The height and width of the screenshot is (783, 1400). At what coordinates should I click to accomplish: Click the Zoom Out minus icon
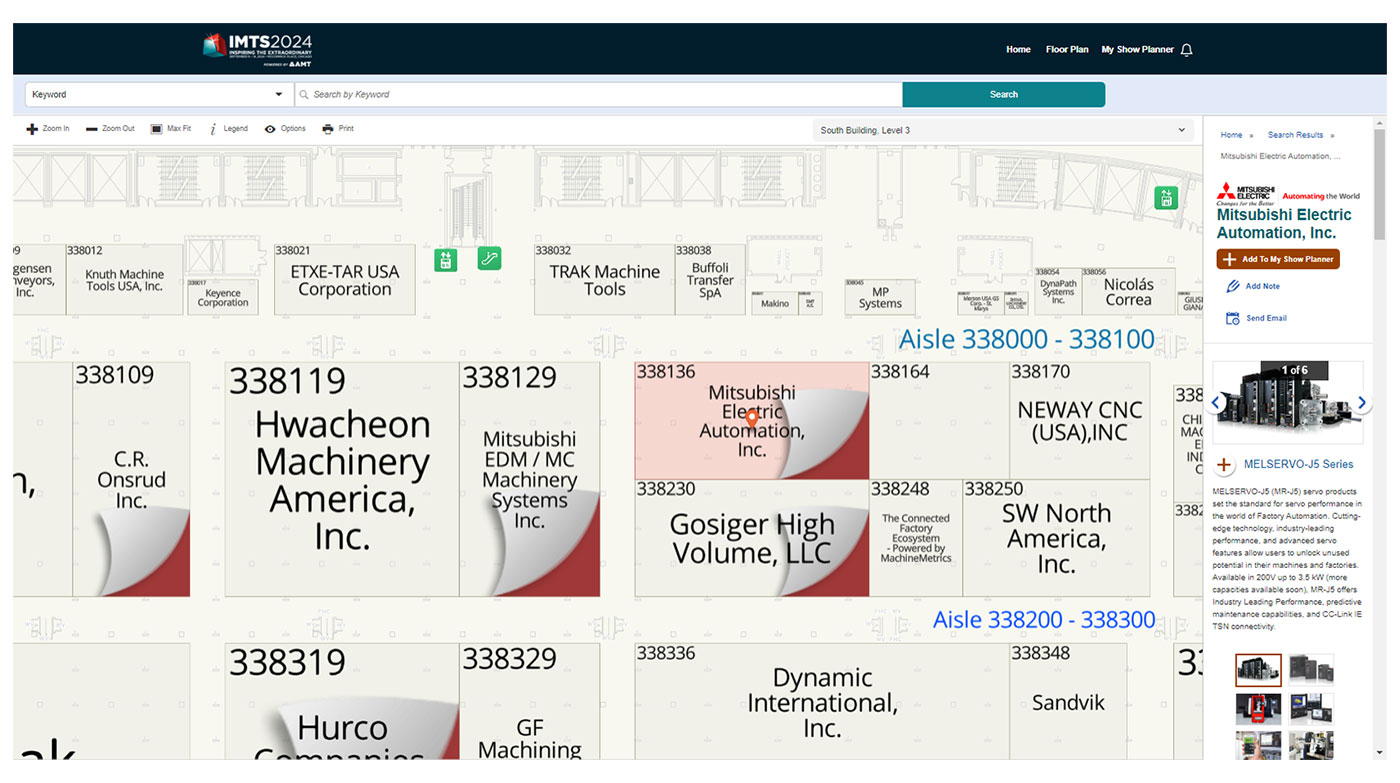(x=92, y=129)
